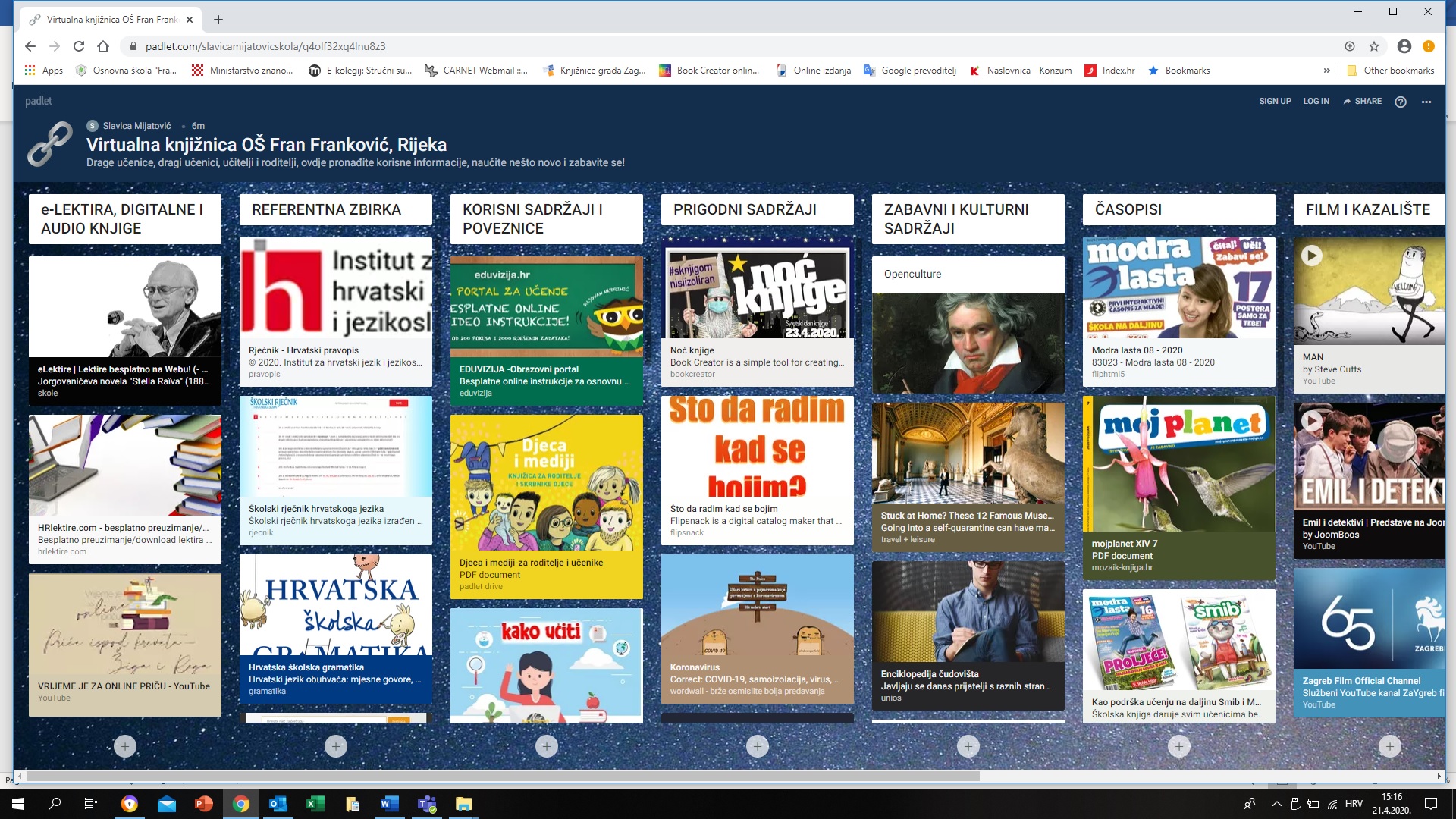Open the Openculture Beethoven post
The image size is (1456, 819).
pos(968,325)
